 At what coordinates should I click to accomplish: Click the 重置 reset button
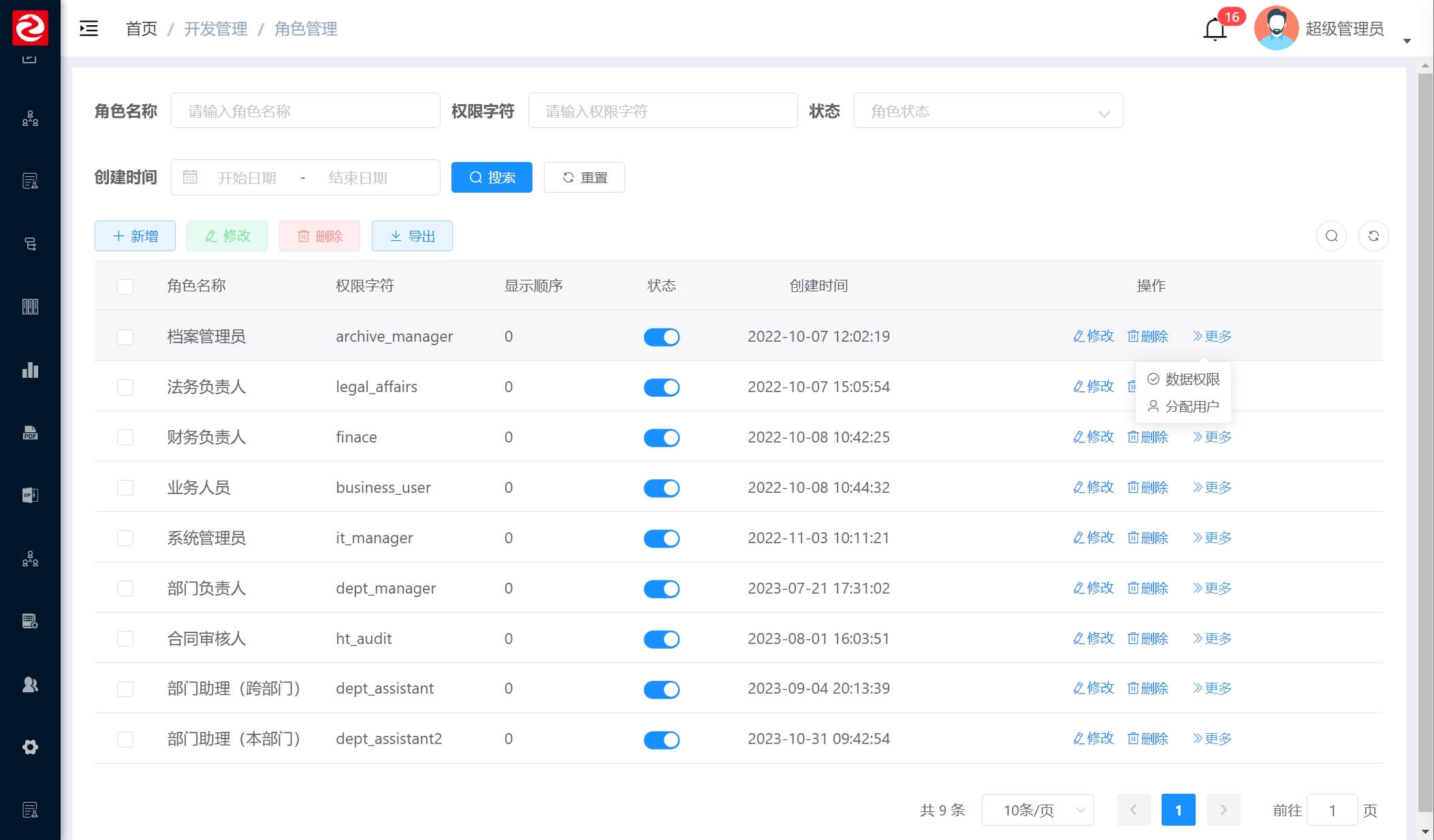pyautogui.click(x=584, y=177)
